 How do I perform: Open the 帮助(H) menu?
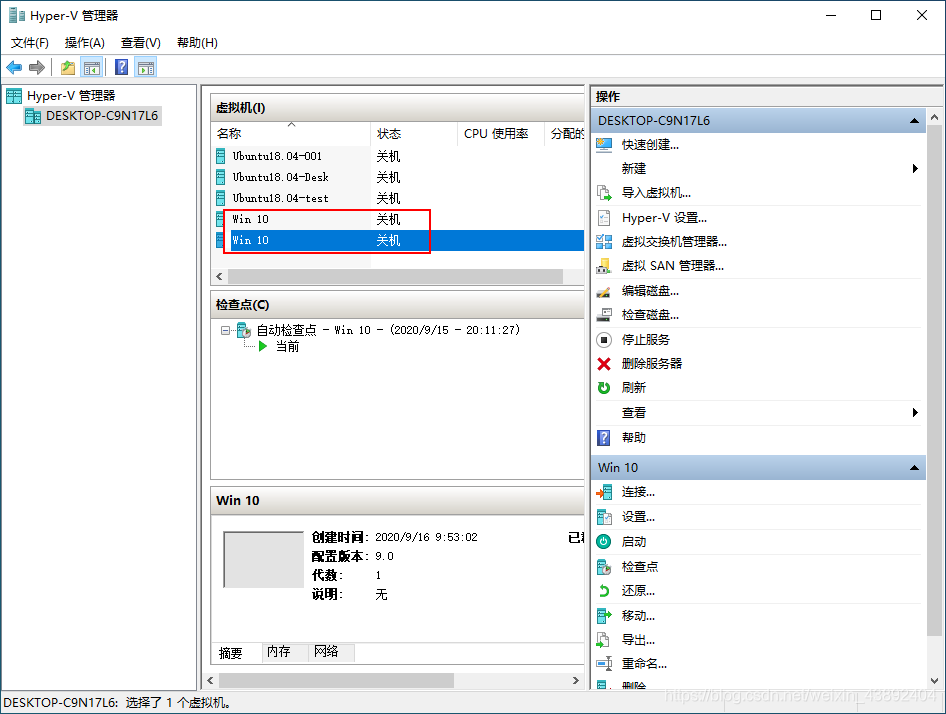coord(197,43)
